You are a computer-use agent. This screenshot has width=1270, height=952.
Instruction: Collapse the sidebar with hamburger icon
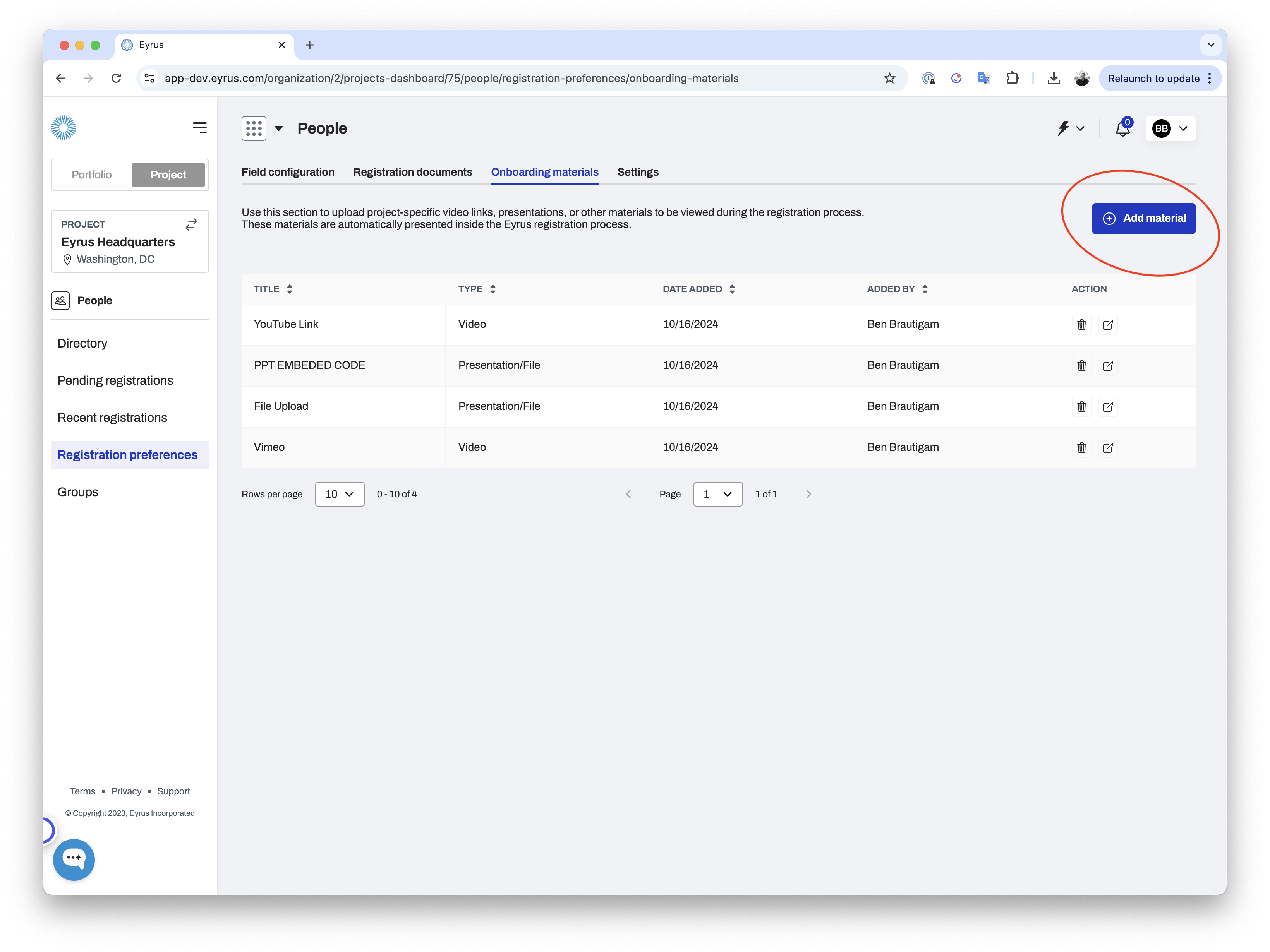pyautogui.click(x=199, y=127)
